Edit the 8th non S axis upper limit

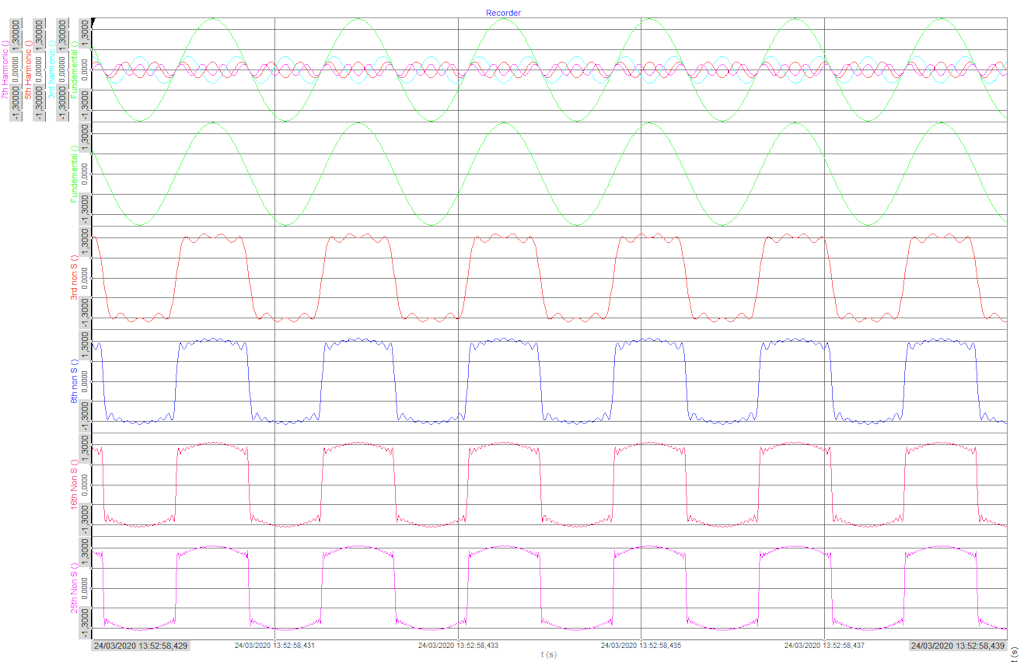tap(85, 344)
